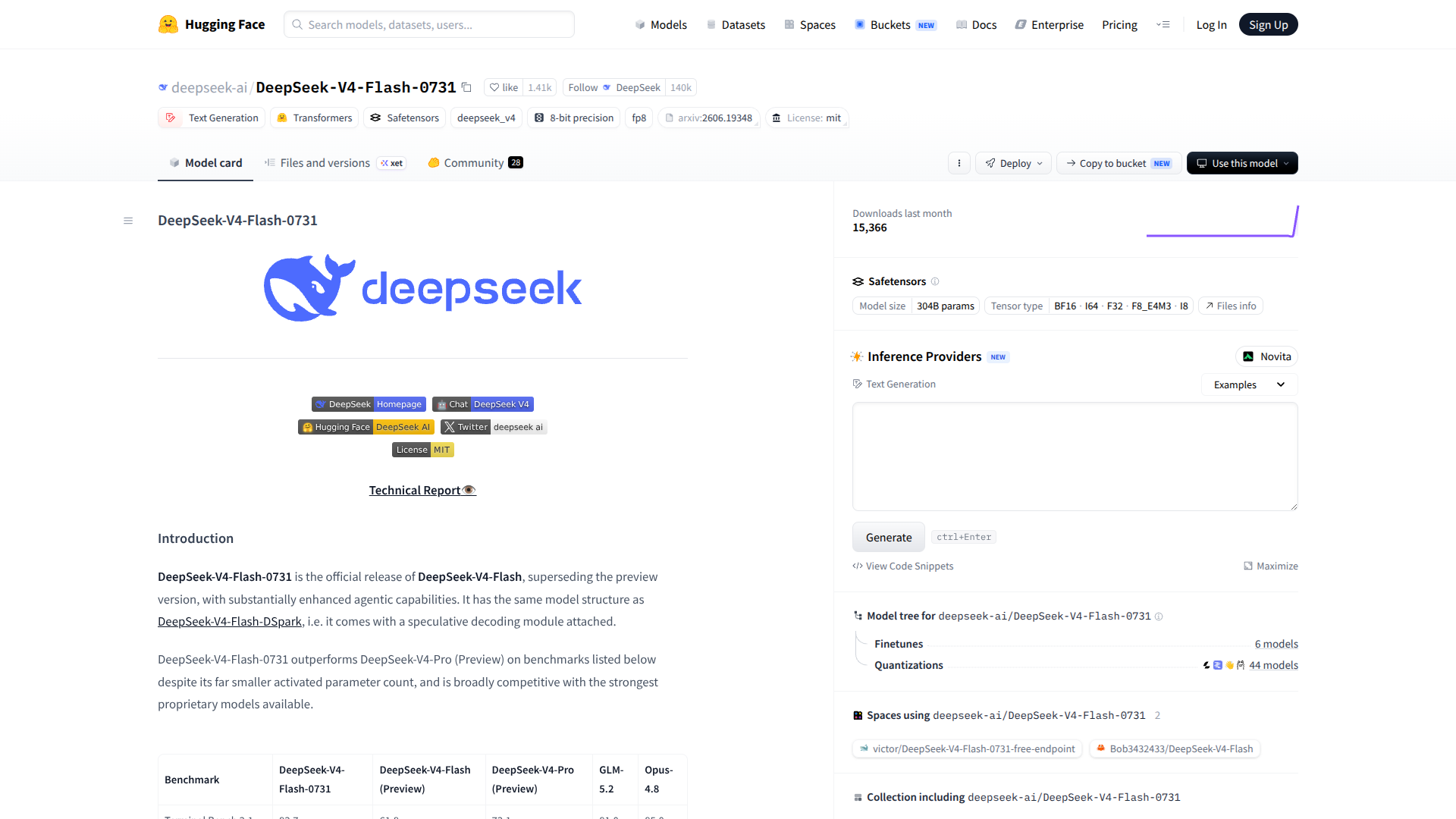Click the follower count 140k
The image size is (1456, 819).
[x=681, y=87]
